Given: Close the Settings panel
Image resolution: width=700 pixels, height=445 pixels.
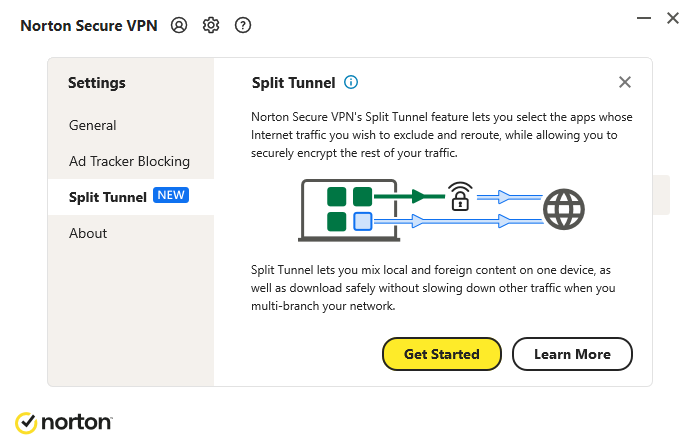Looking at the screenshot, I should click(x=625, y=82).
